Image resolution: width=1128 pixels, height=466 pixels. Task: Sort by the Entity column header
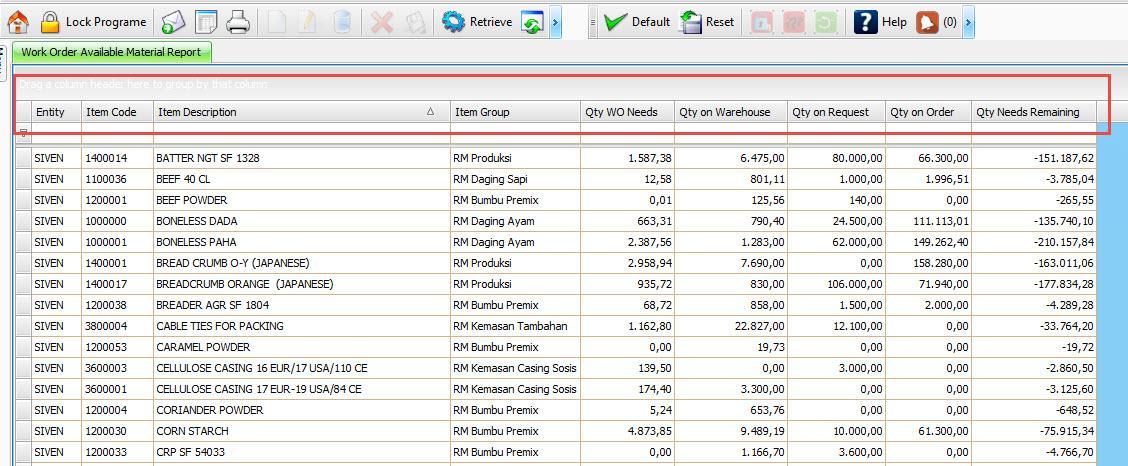[56, 111]
